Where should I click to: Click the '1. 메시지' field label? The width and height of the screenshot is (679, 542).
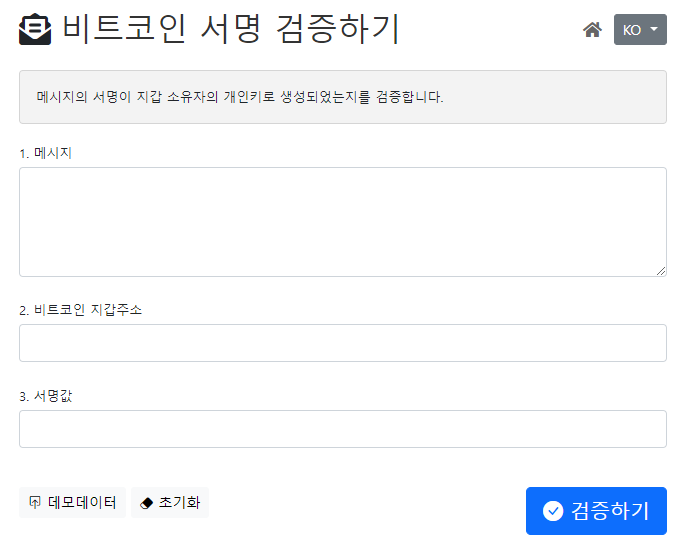45,153
